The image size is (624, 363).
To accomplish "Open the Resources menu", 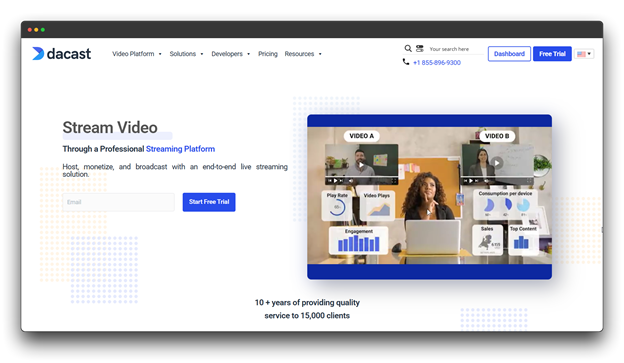I will 299,54.
